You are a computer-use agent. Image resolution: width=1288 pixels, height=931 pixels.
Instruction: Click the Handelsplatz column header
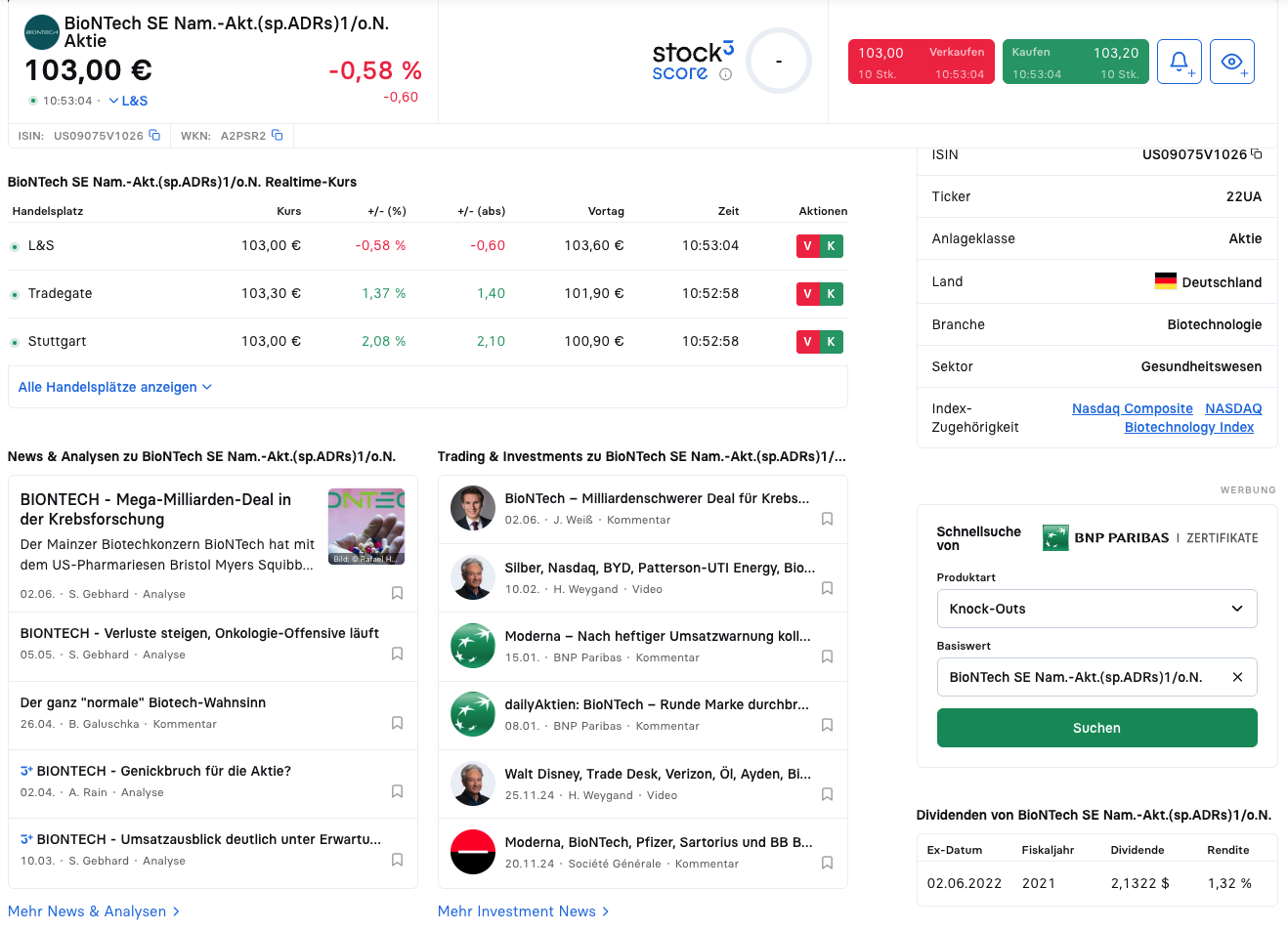pos(48,211)
